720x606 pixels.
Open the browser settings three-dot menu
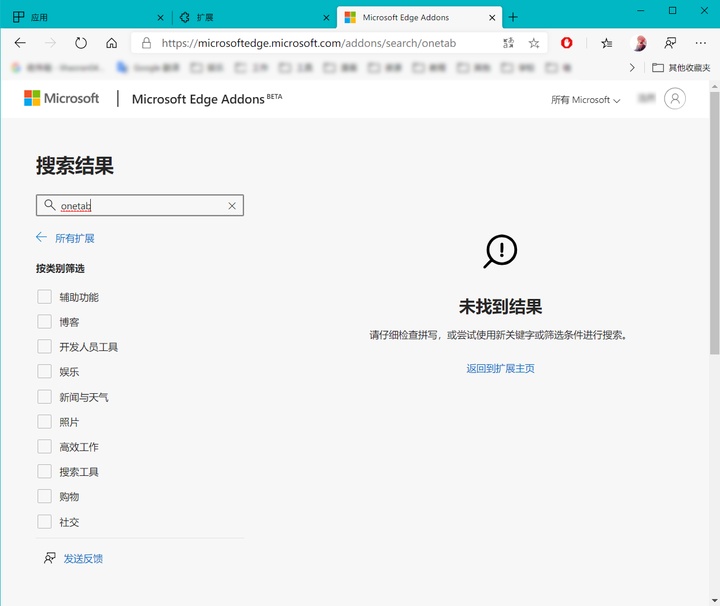pyautogui.click(x=701, y=43)
